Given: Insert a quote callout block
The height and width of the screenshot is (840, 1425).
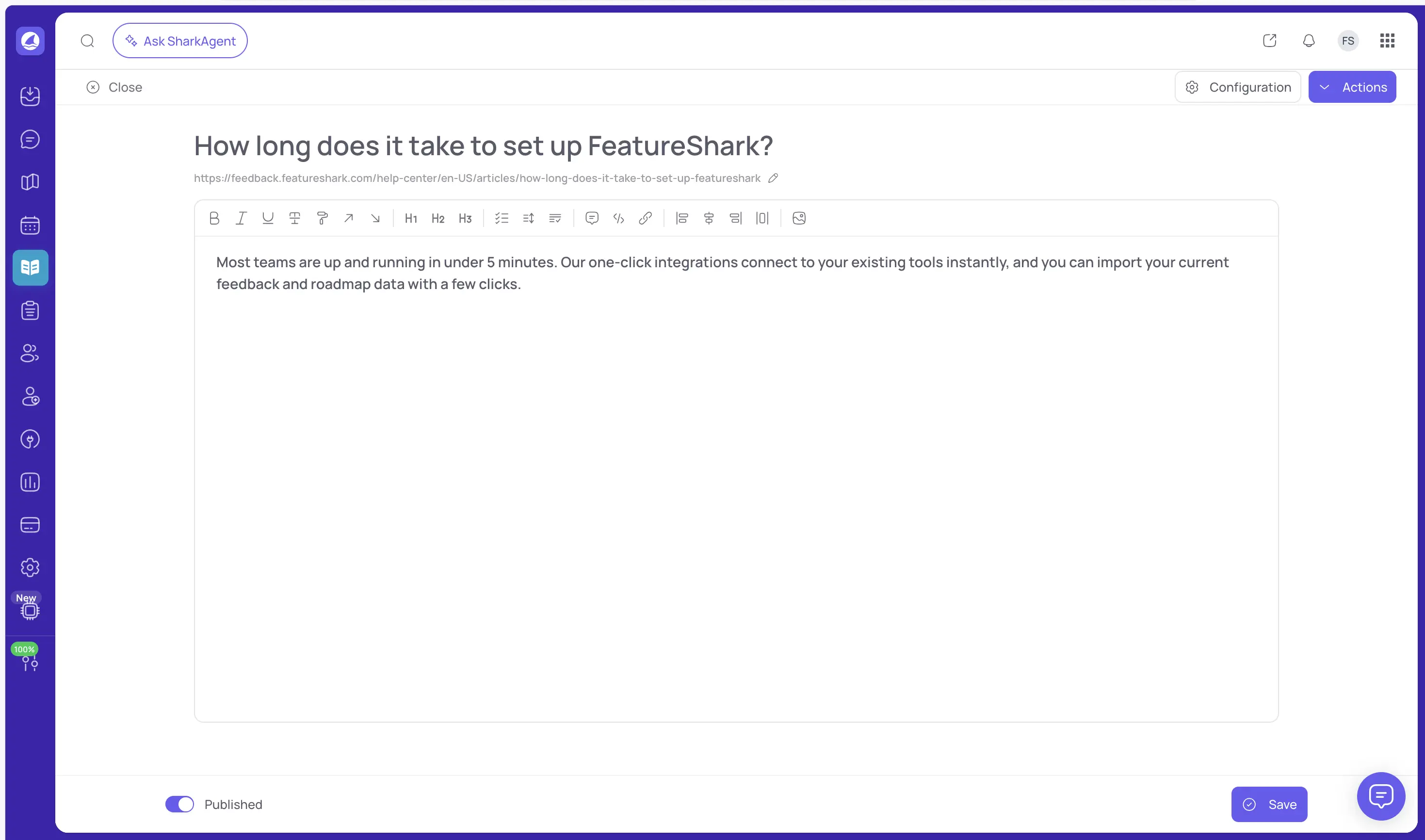Looking at the screenshot, I should 592,219.
